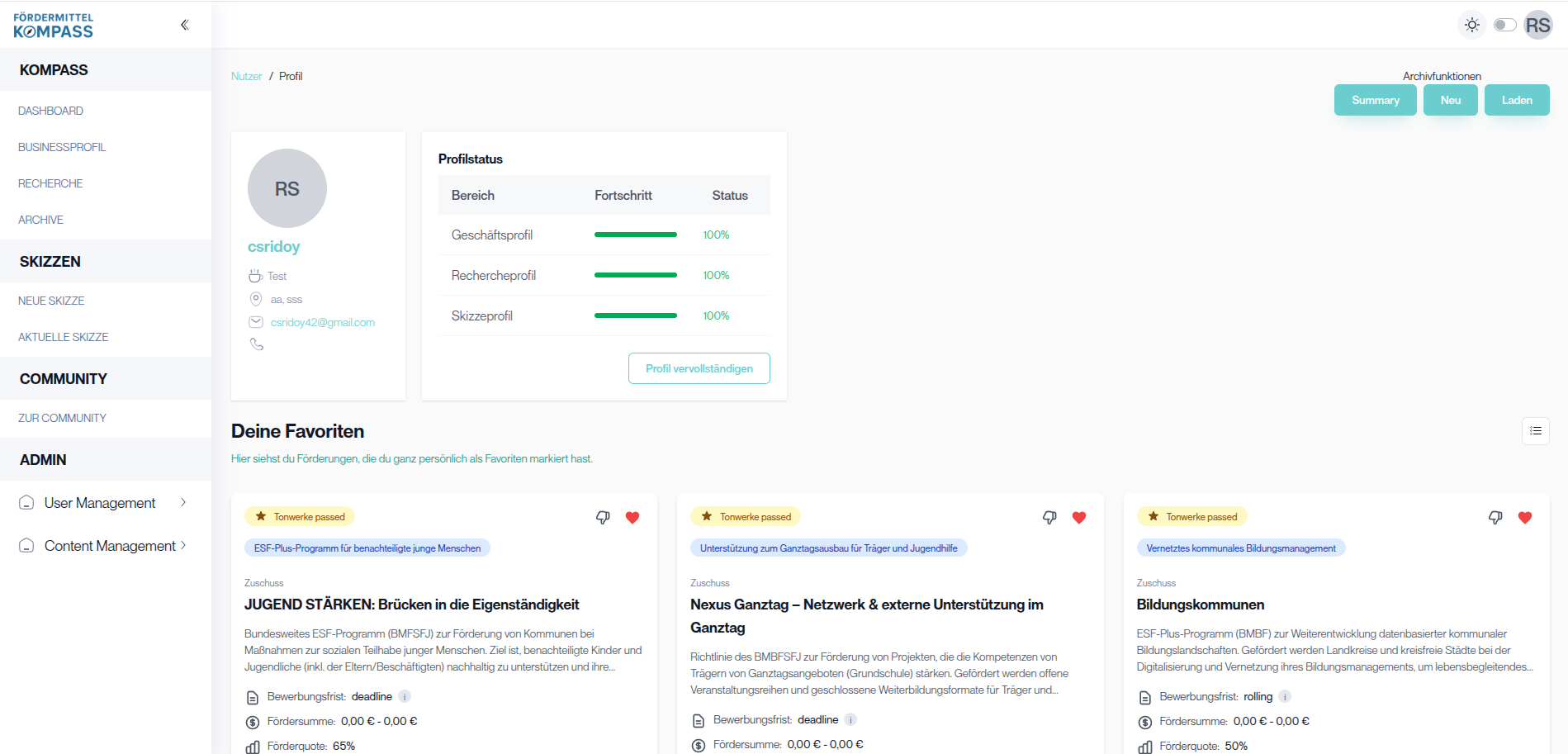Dislike the JUGEND STÄRKEN funding card
Image resolution: width=1568 pixels, height=754 pixels.
click(603, 518)
